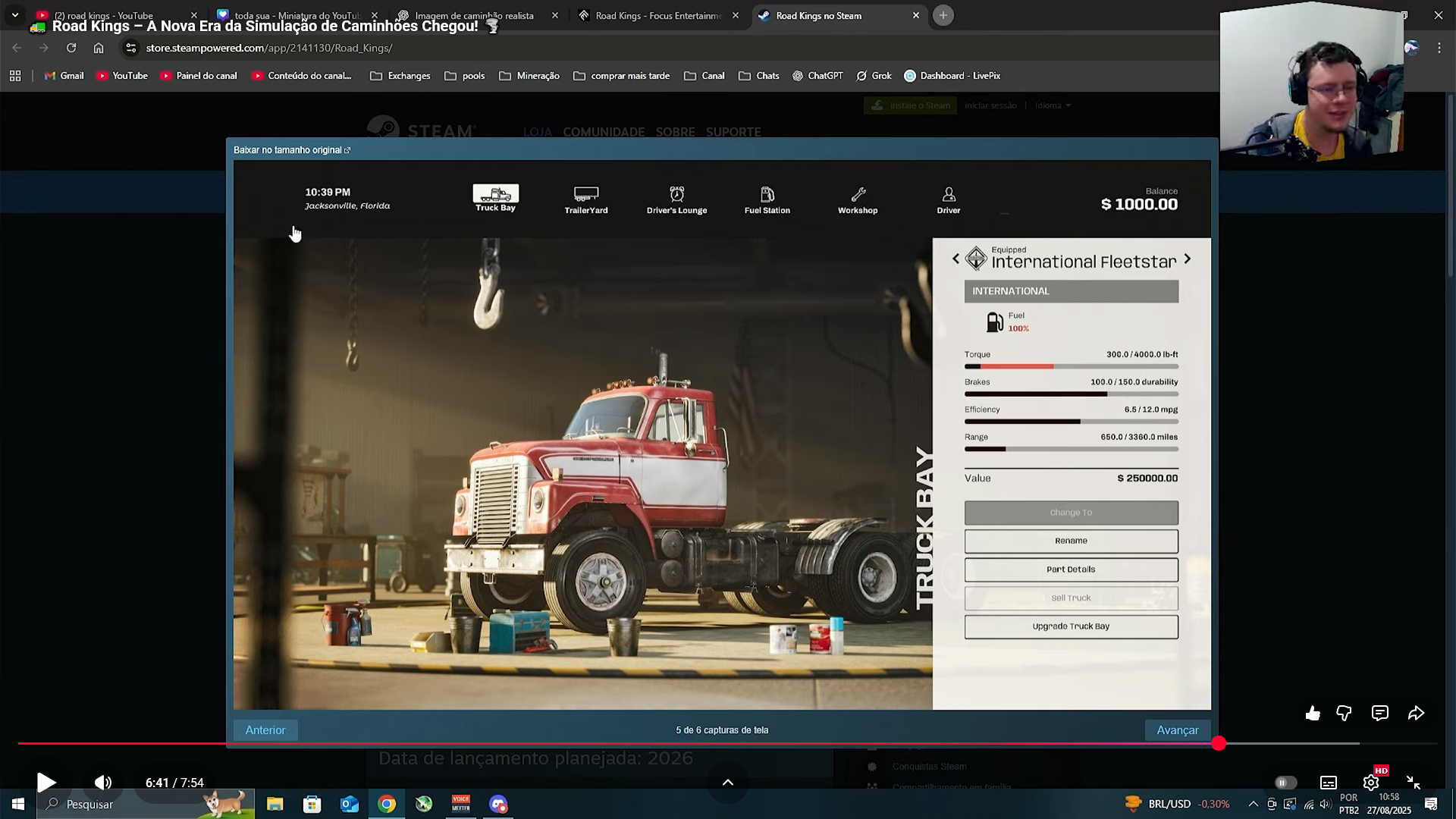
Task: Exit fullscreen in the YouTube player
Action: tap(1414, 783)
